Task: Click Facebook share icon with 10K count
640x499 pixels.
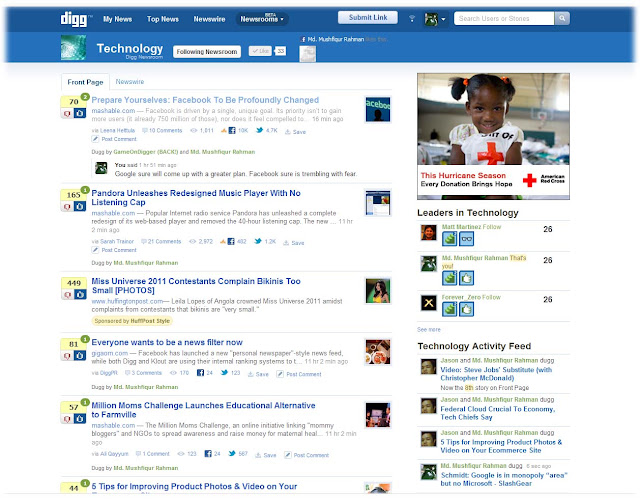Action: coord(232,131)
